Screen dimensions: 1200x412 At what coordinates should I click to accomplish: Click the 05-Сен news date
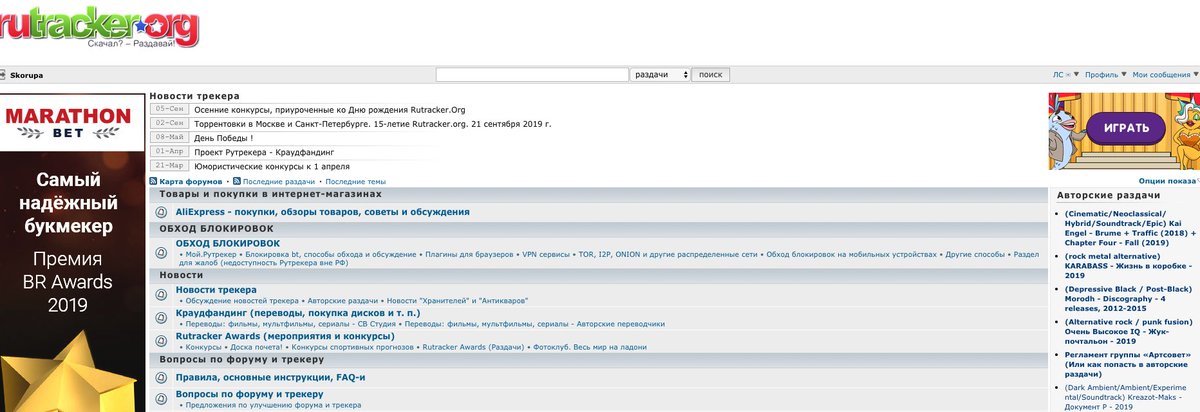[x=169, y=109]
